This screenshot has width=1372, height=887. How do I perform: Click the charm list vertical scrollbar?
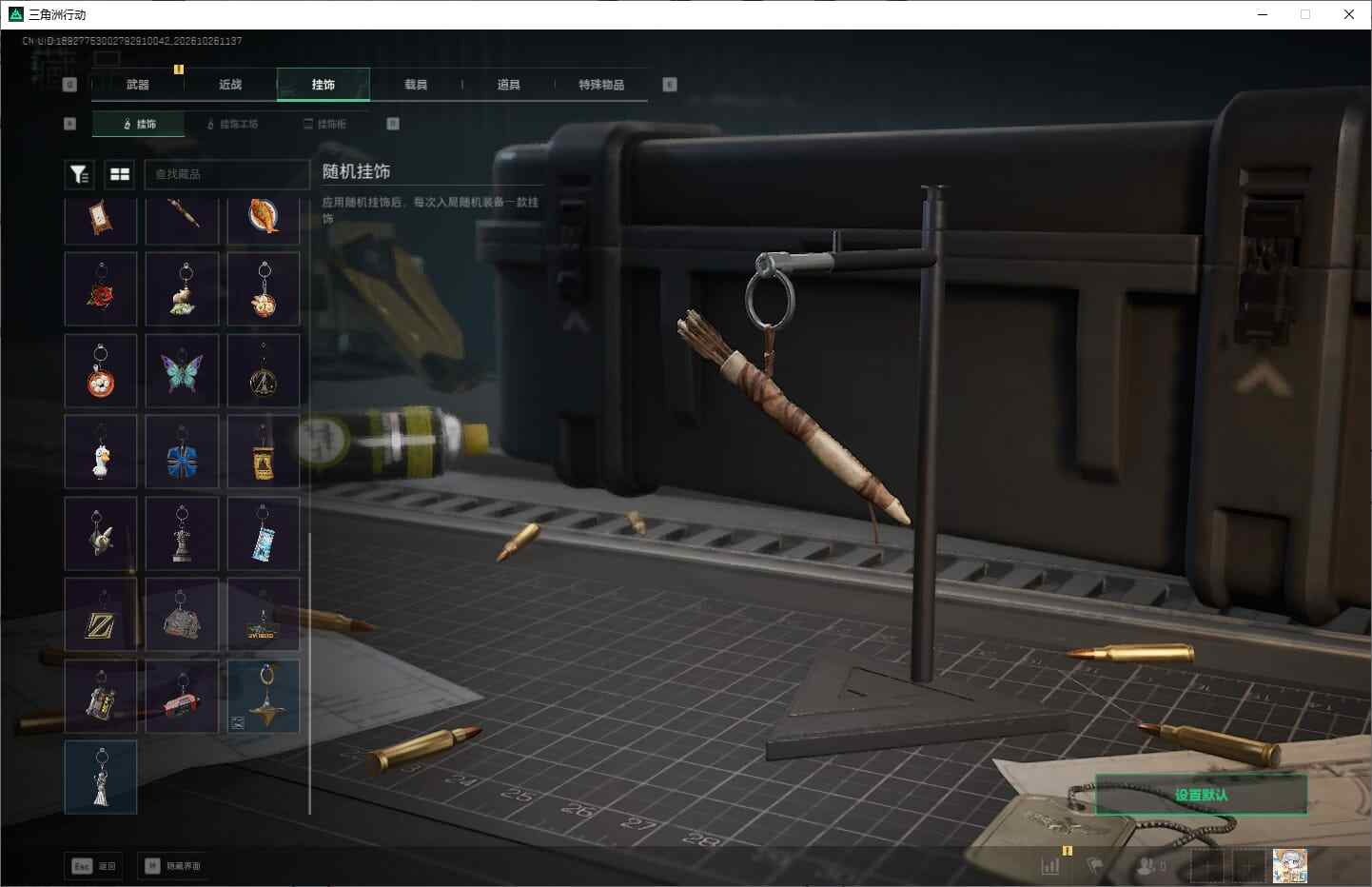pyautogui.click(x=310, y=672)
